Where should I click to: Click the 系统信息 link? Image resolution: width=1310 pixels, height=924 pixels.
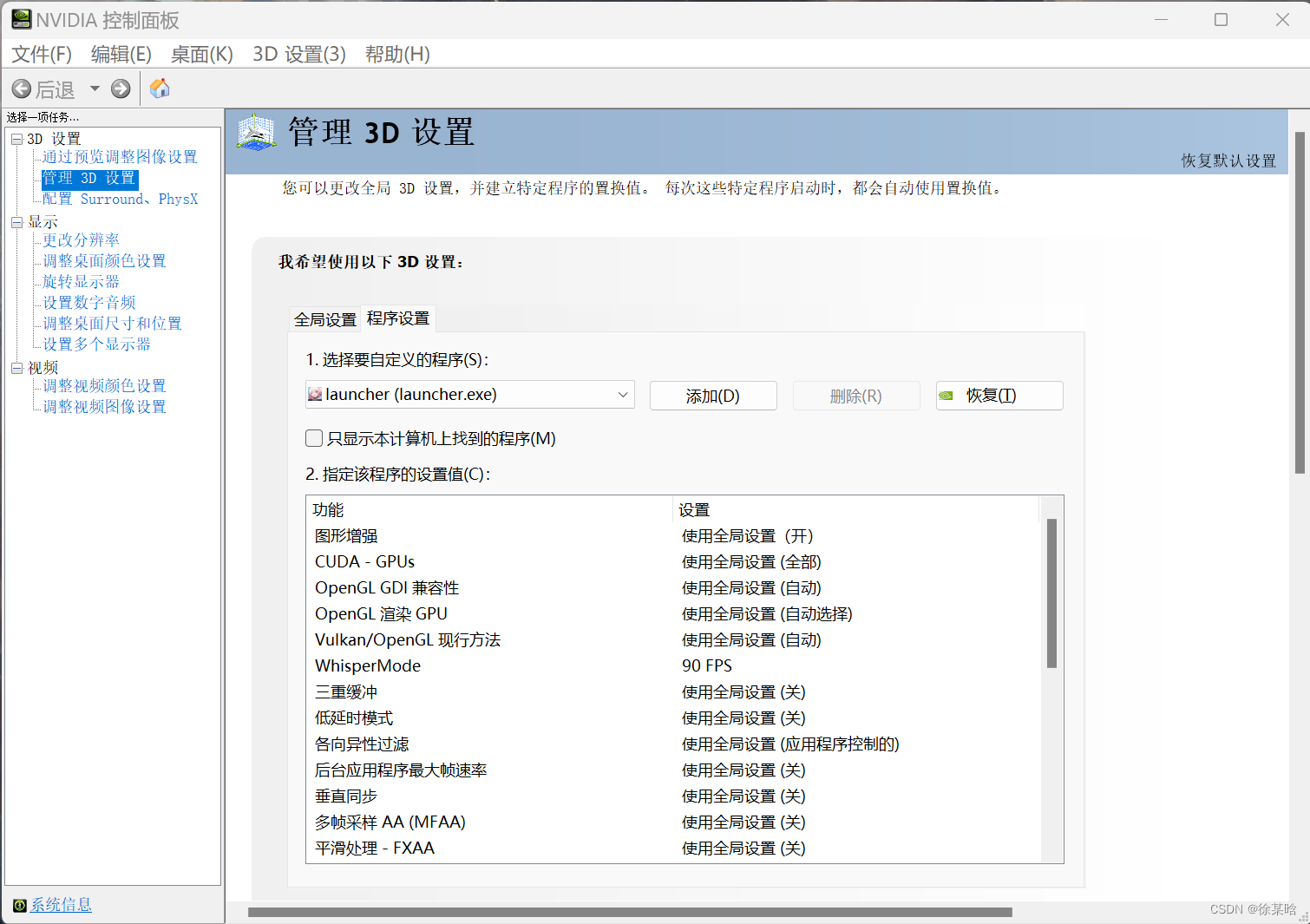[61, 905]
